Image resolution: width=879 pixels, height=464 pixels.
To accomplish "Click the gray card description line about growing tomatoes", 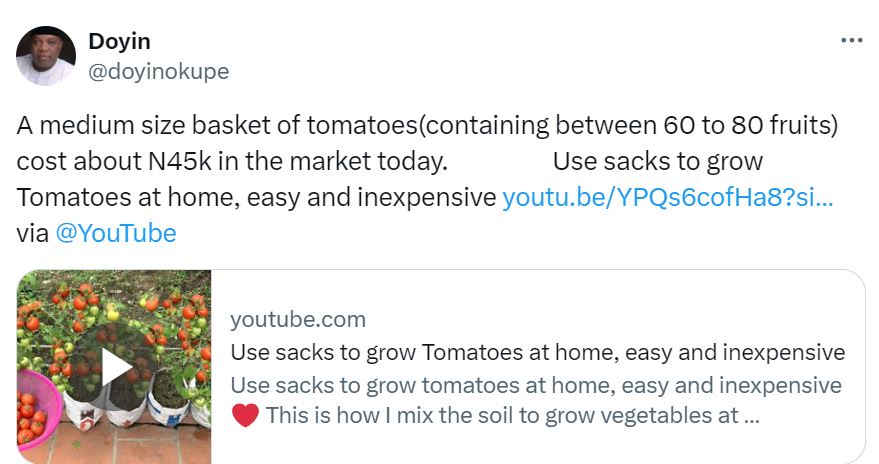I will [x=535, y=385].
